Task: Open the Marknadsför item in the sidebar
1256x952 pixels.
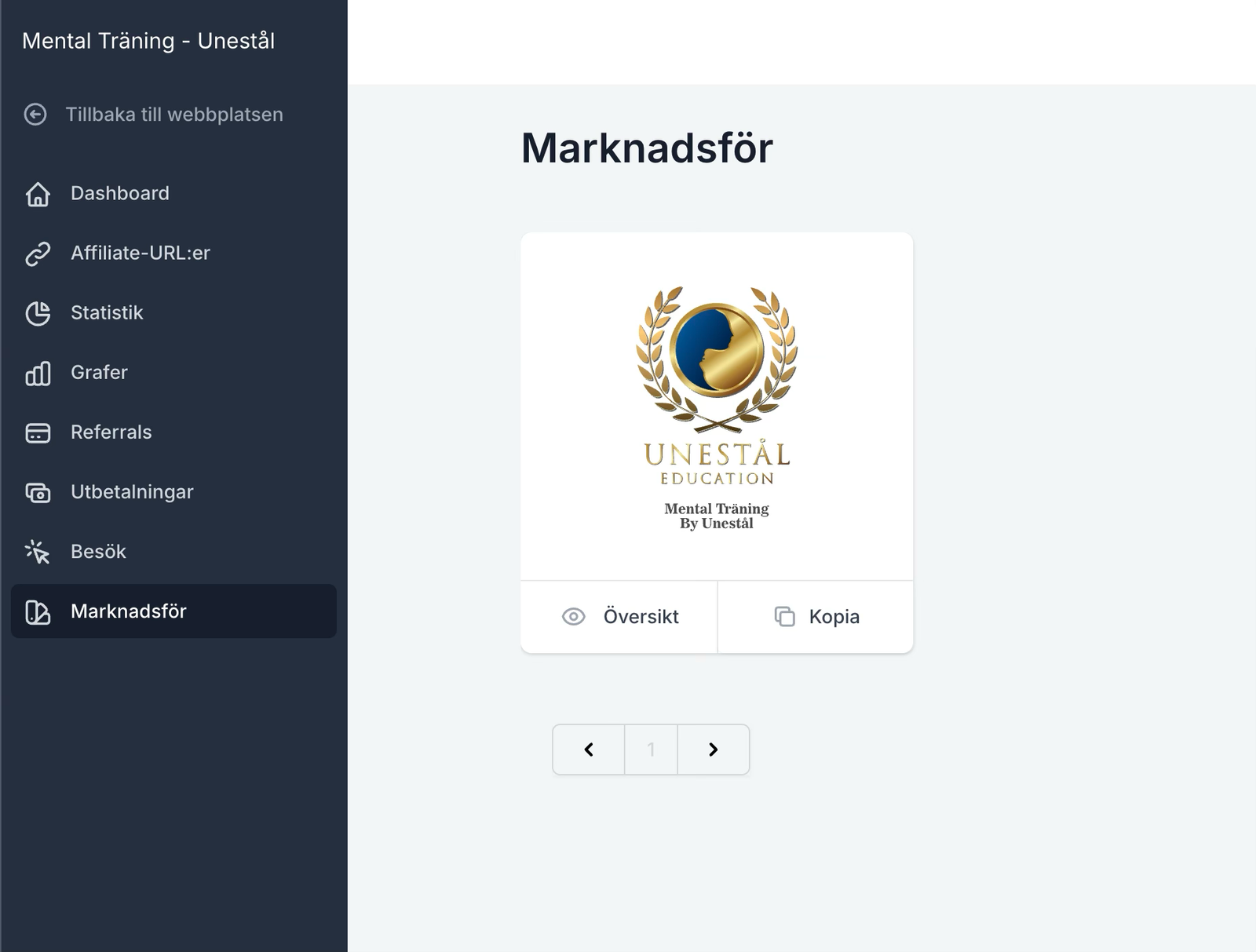Action: click(x=129, y=611)
